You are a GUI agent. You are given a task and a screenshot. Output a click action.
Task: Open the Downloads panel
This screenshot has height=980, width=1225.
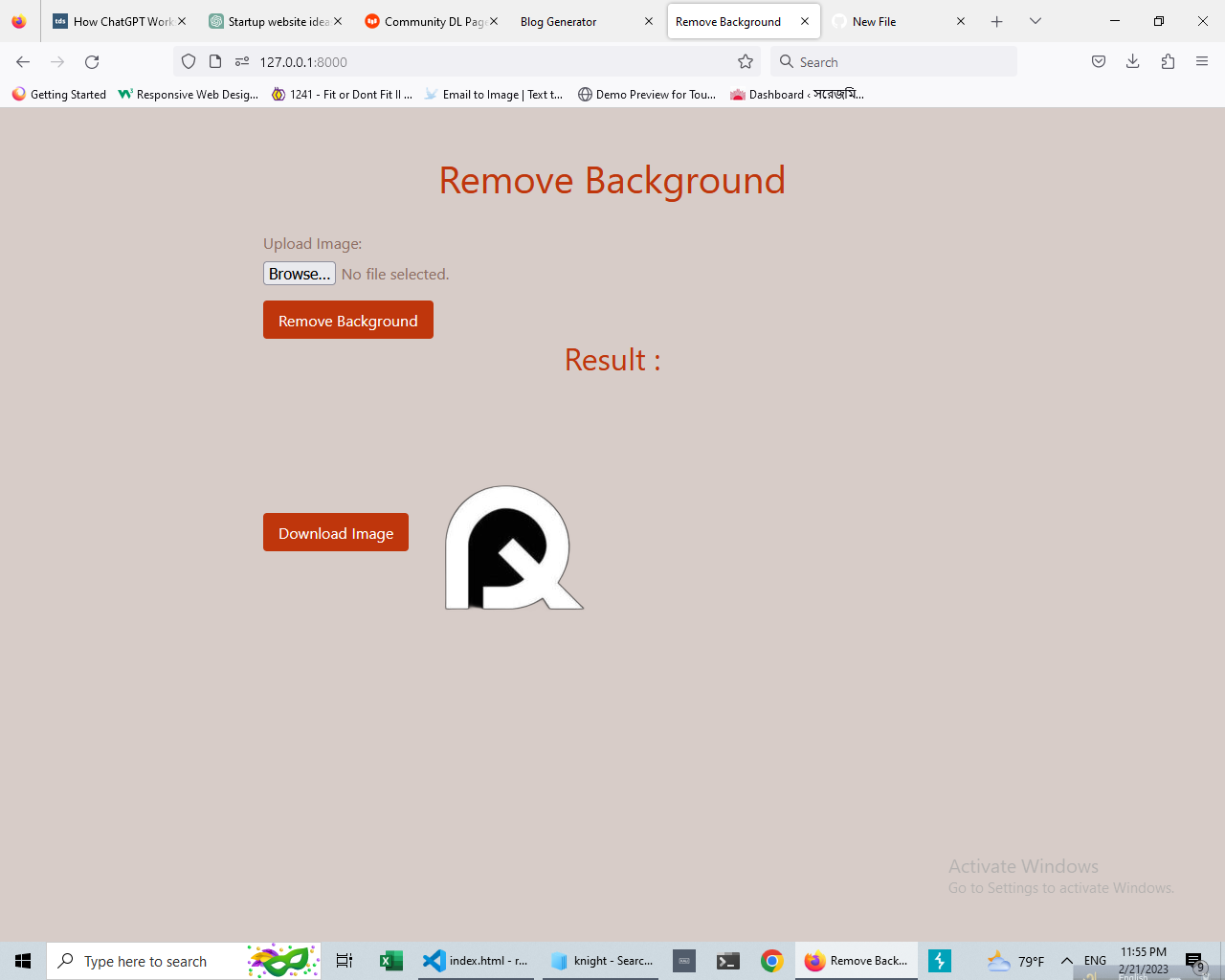[1133, 61]
